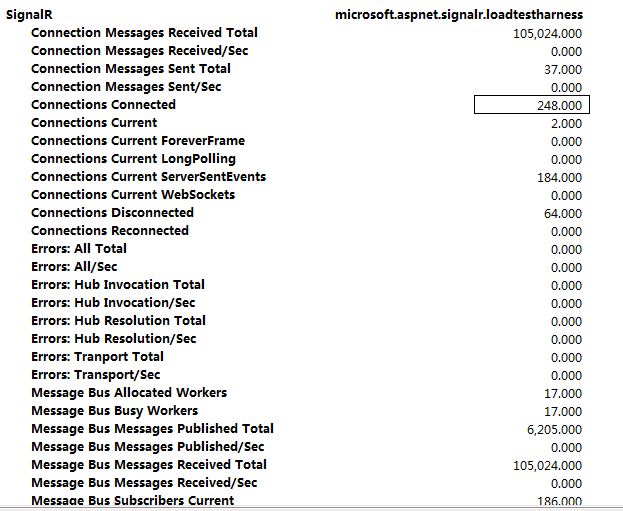Select the Connections Disconnected counter
Screen dimensions: 623x511
(112, 213)
